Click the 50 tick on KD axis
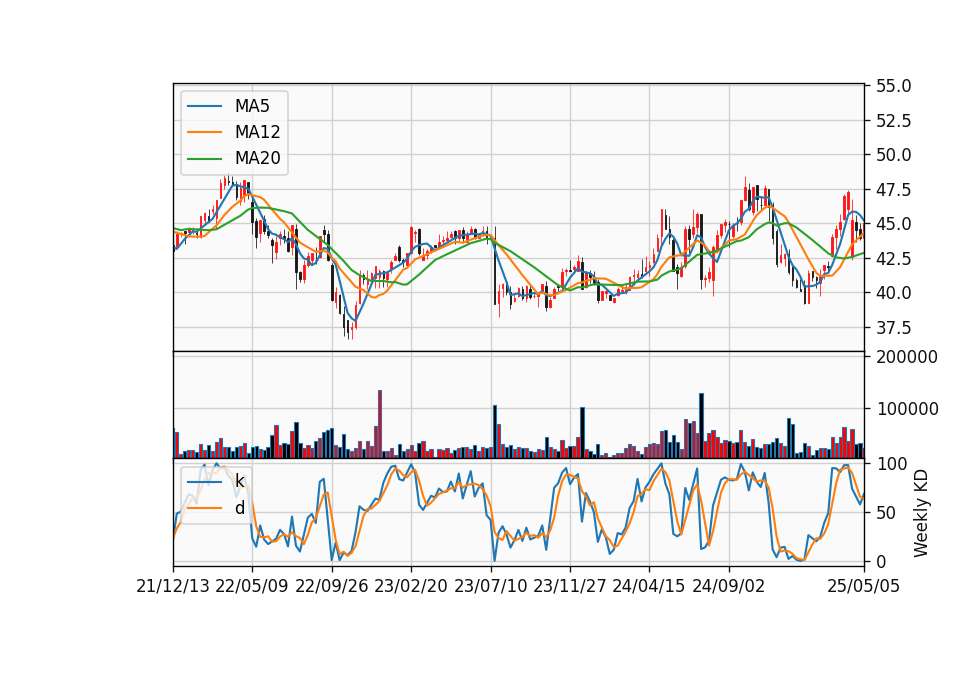The width and height of the screenshot is (960, 690). 885,512
